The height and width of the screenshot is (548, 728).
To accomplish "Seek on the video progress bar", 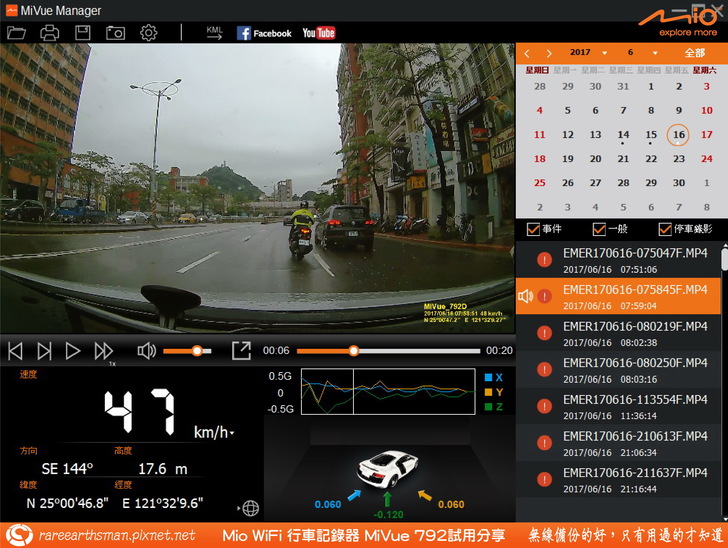I will click(x=388, y=351).
